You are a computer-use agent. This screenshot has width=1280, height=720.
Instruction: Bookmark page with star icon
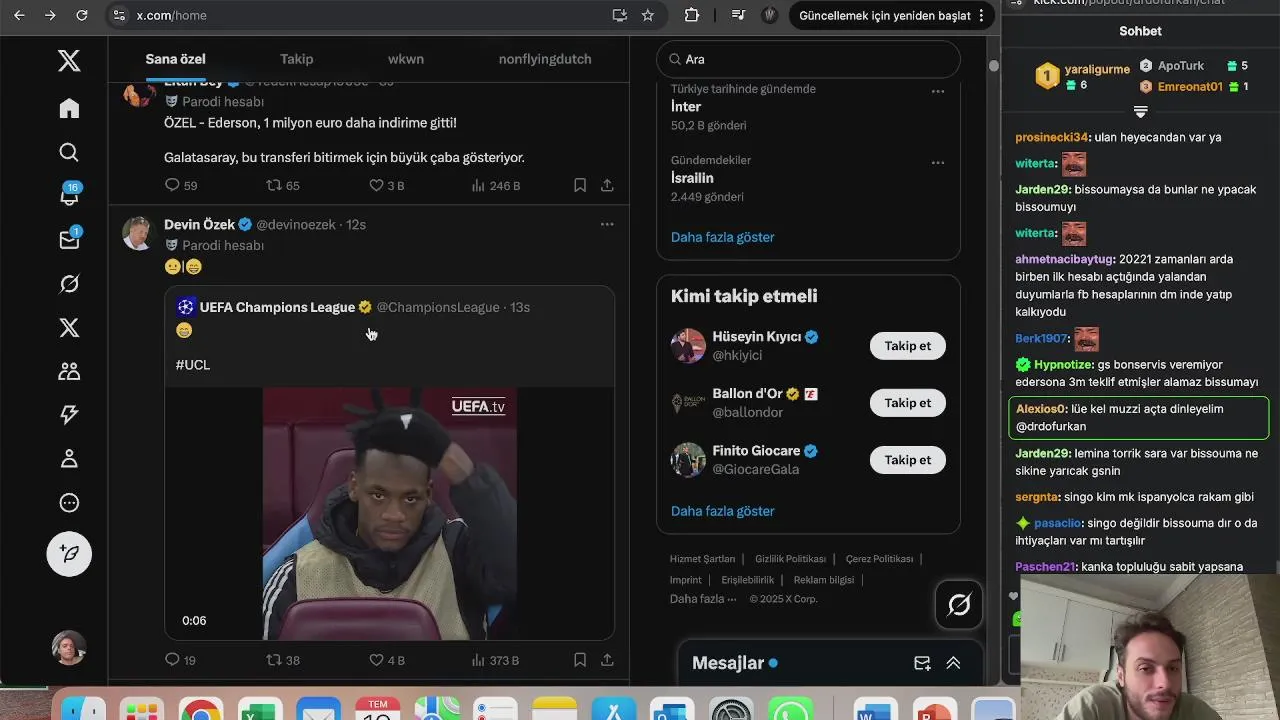click(648, 15)
